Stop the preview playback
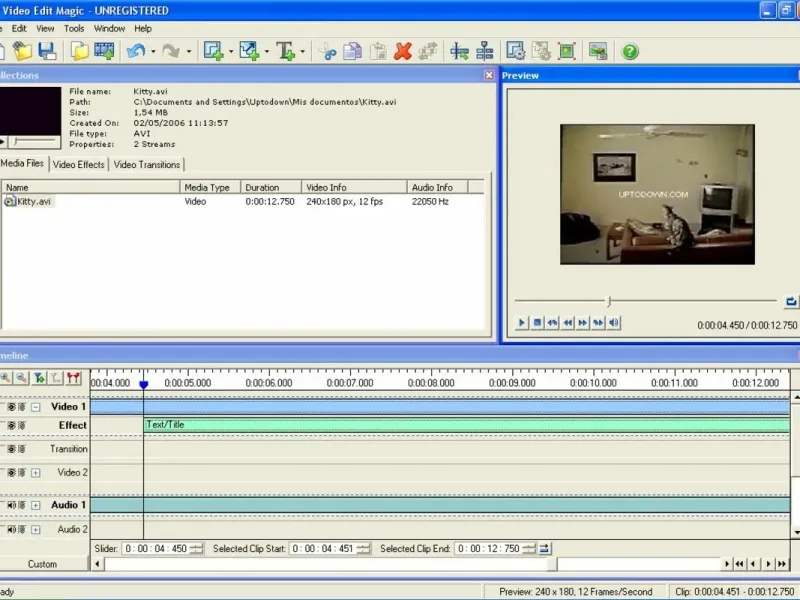This screenshot has height=600, width=800. click(x=537, y=323)
